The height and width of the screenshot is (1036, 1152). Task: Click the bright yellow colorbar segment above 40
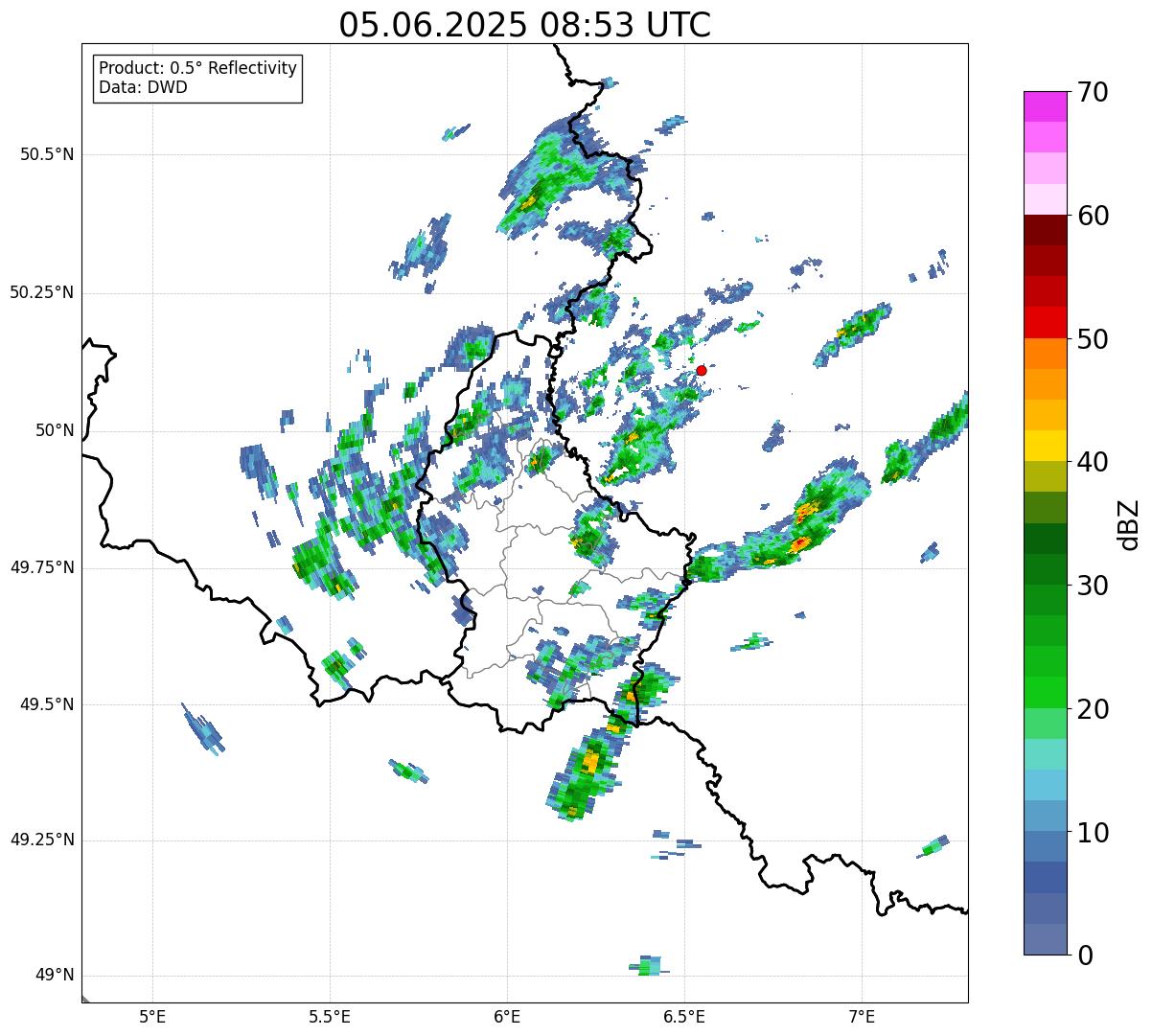pos(1046,447)
